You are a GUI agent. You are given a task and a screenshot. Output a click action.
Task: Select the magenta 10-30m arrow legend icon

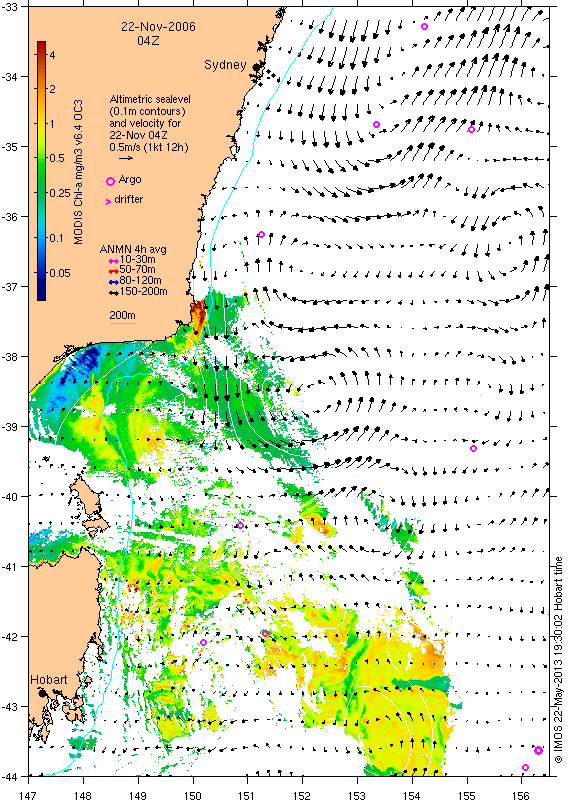point(114,261)
